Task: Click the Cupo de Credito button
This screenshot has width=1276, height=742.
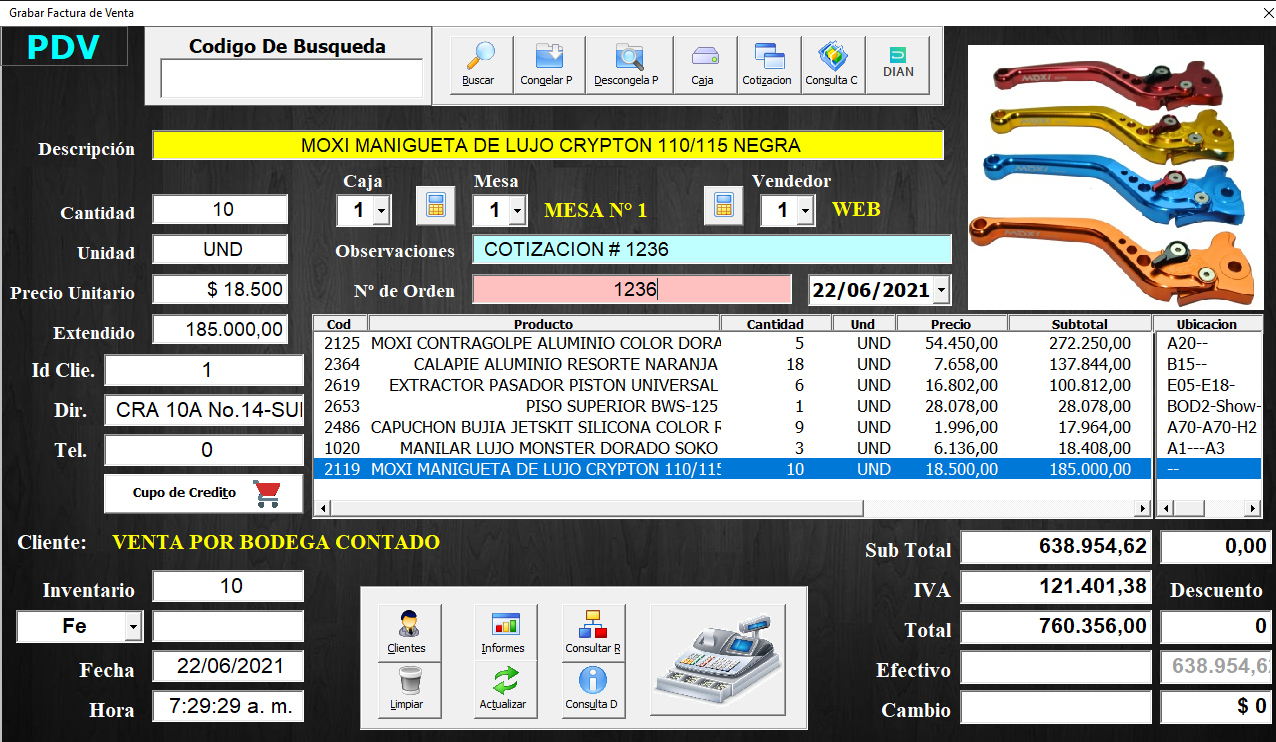Action: tap(204, 493)
